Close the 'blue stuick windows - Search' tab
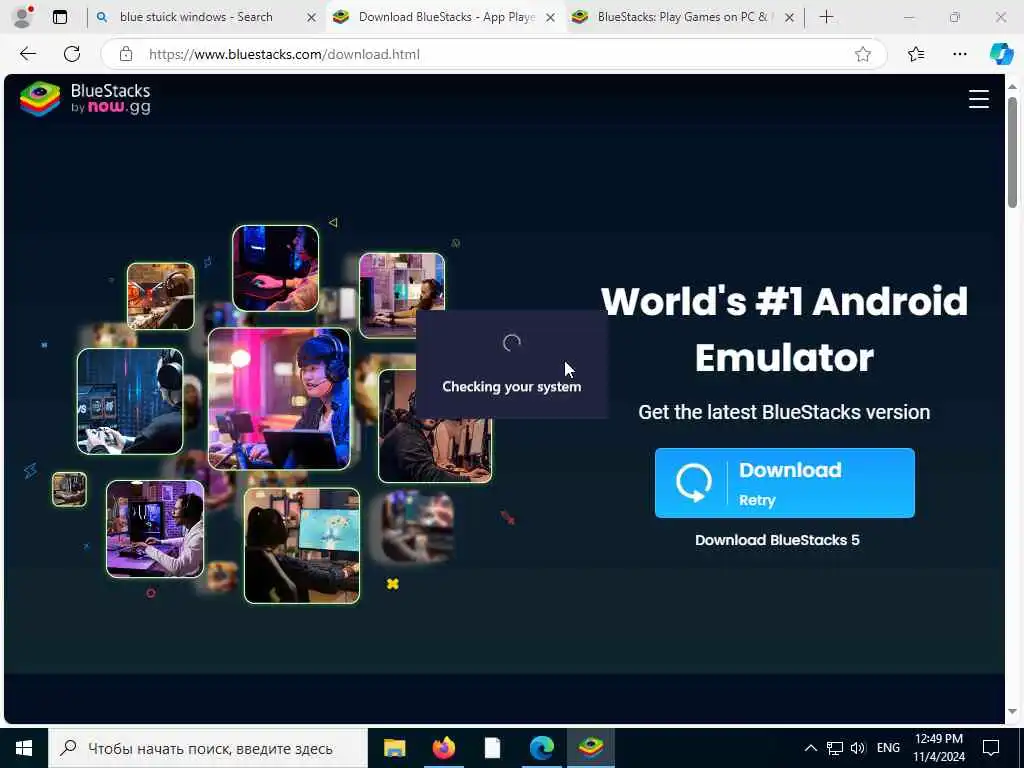 (312, 18)
